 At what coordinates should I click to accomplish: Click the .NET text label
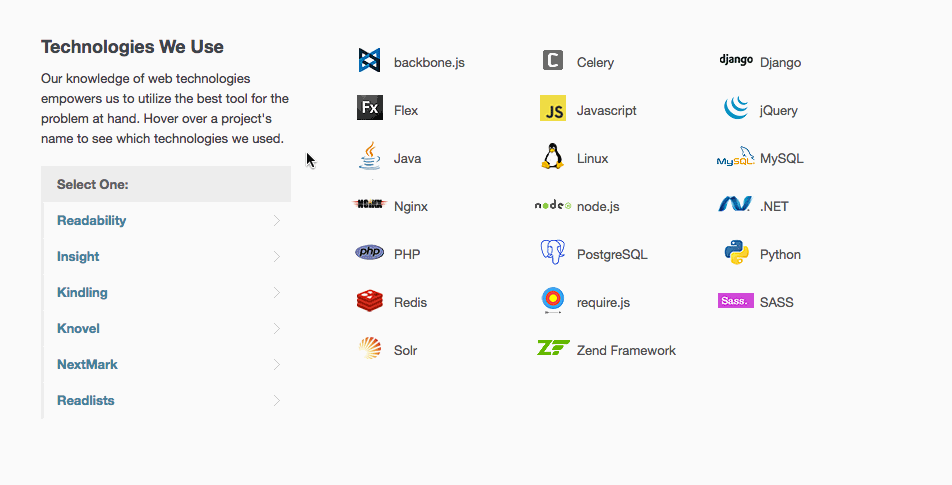[774, 206]
